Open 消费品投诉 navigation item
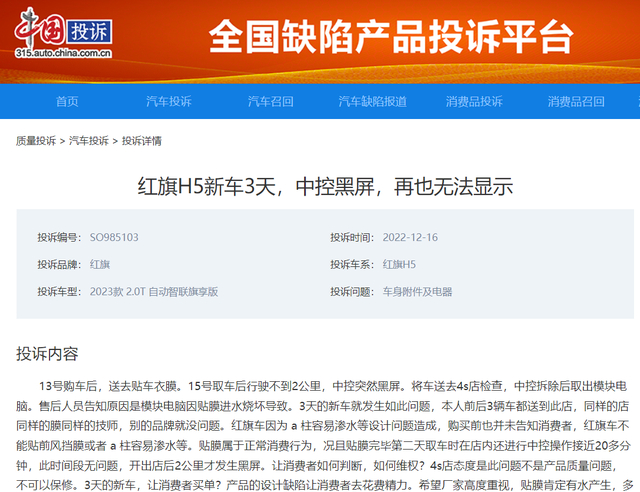Image resolution: width=640 pixels, height=492 pixels. point(474,101)
